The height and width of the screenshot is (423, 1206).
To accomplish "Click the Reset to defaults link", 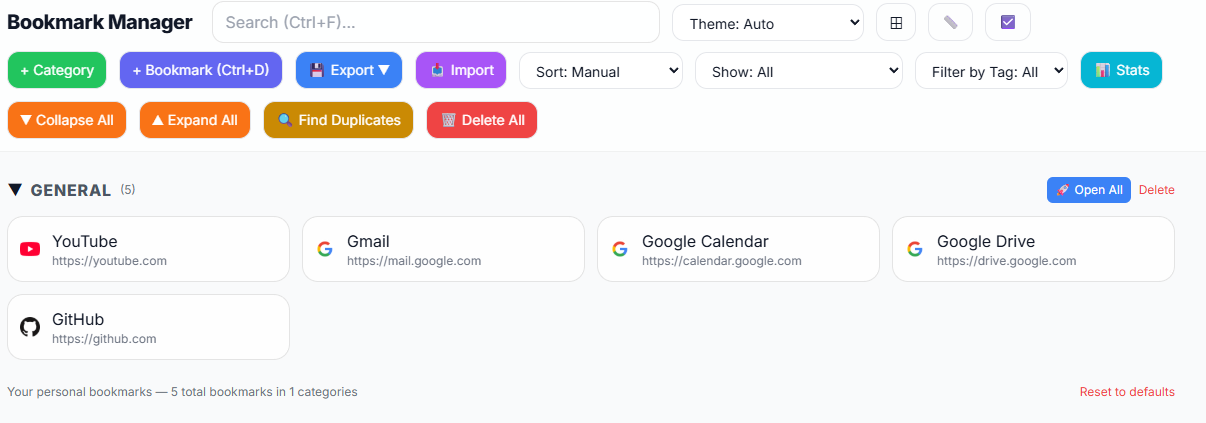I will coord(1127,392).
